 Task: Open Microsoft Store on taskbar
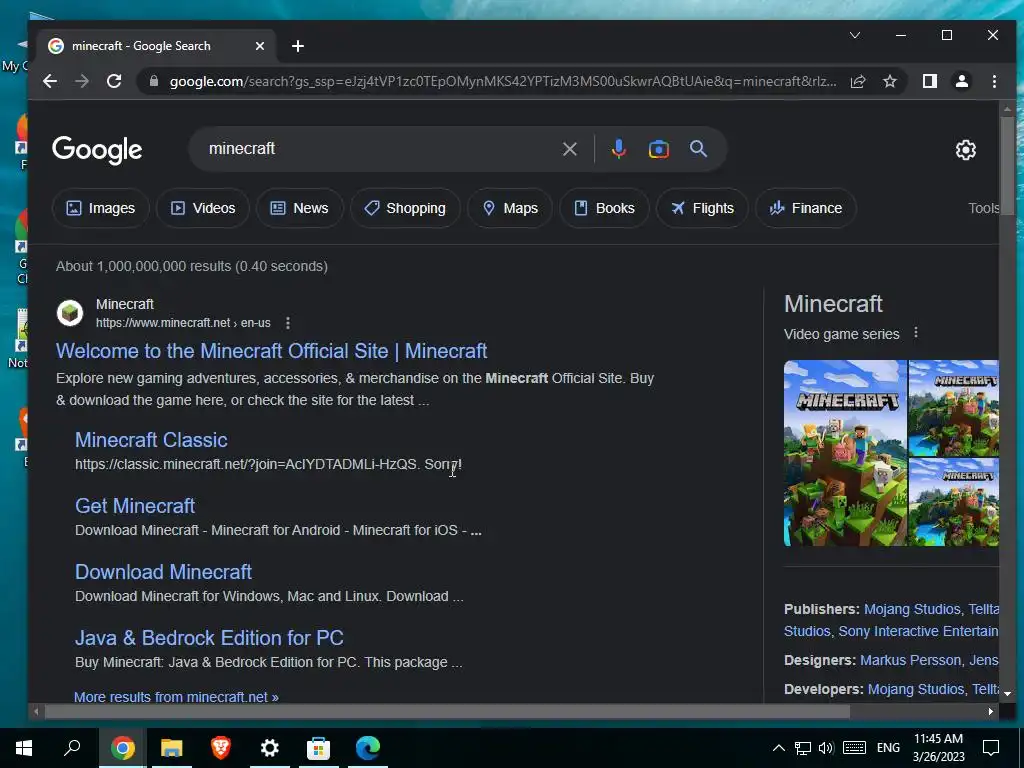point(319,748)
